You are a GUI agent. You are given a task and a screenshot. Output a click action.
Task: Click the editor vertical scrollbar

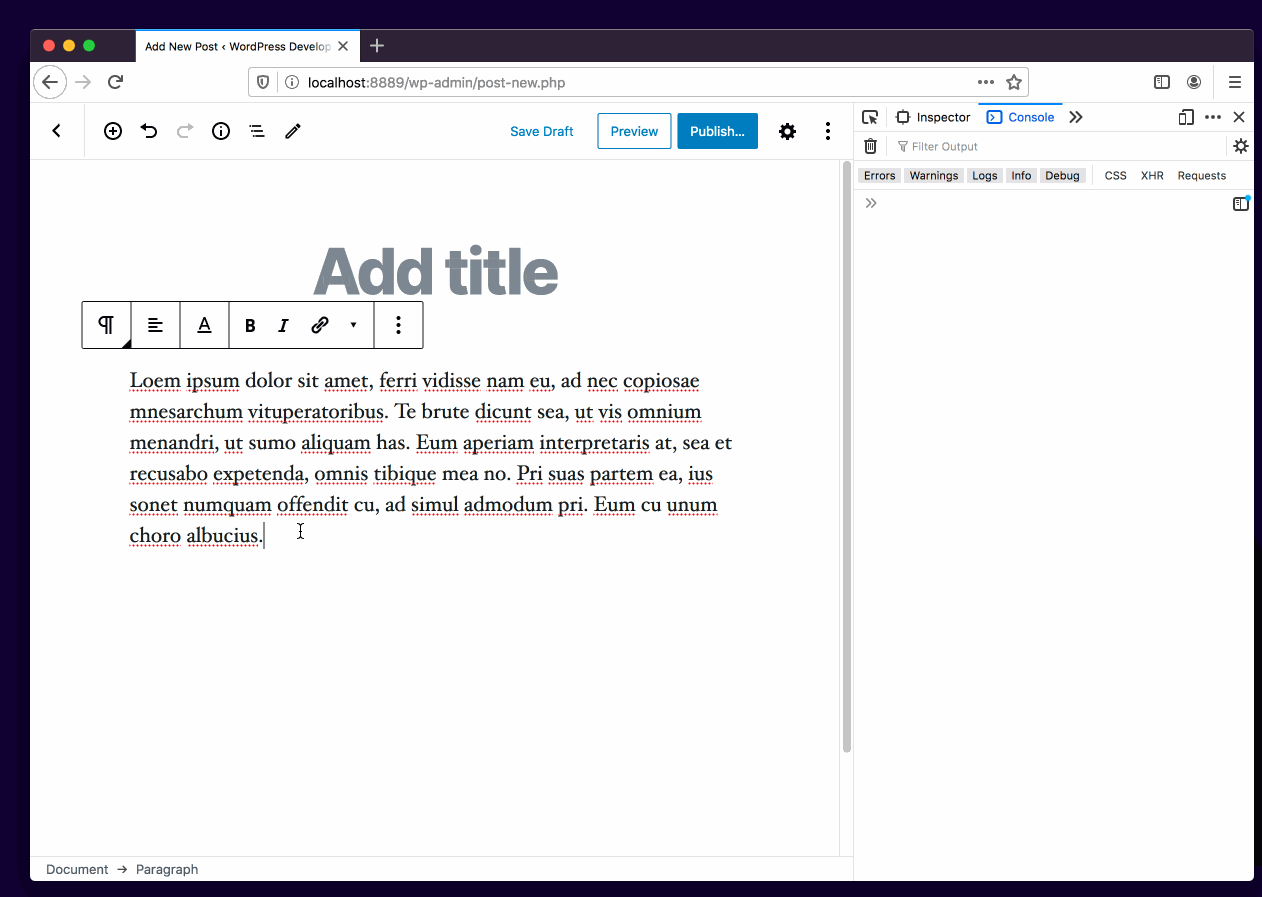coord(847,457)
